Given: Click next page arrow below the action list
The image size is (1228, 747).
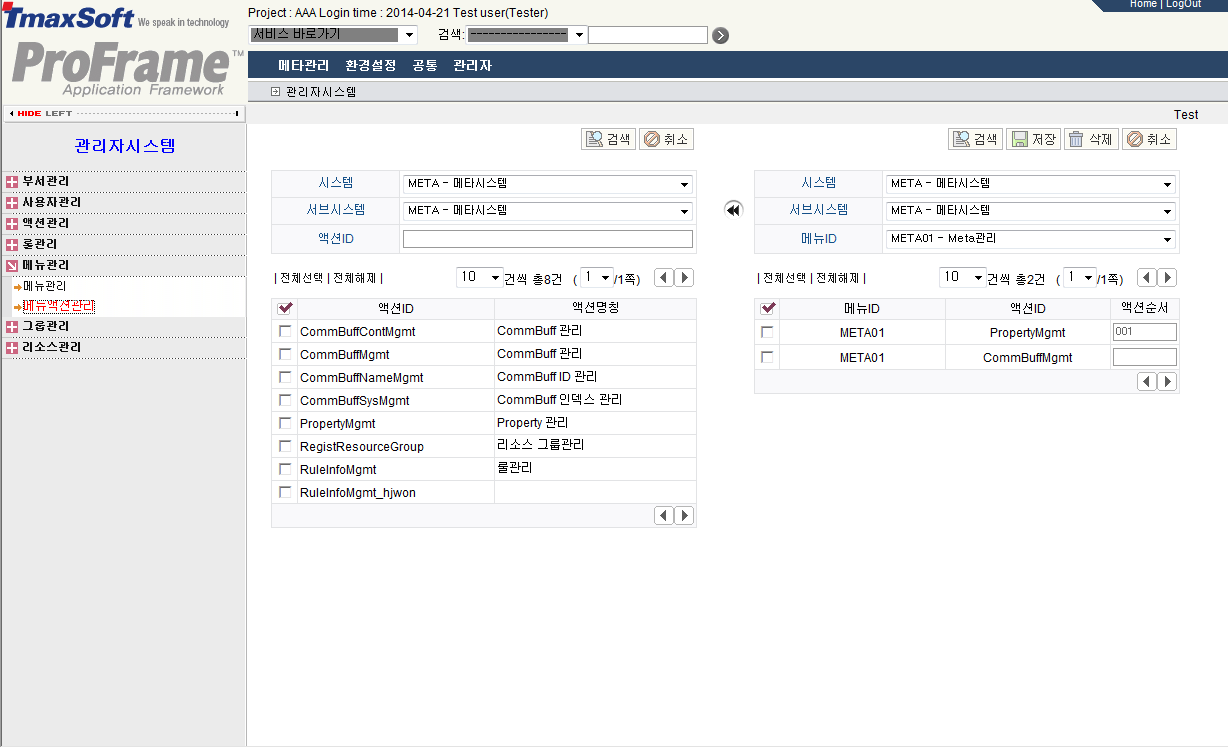Looking at the screenshot, I should click(683, 515).
